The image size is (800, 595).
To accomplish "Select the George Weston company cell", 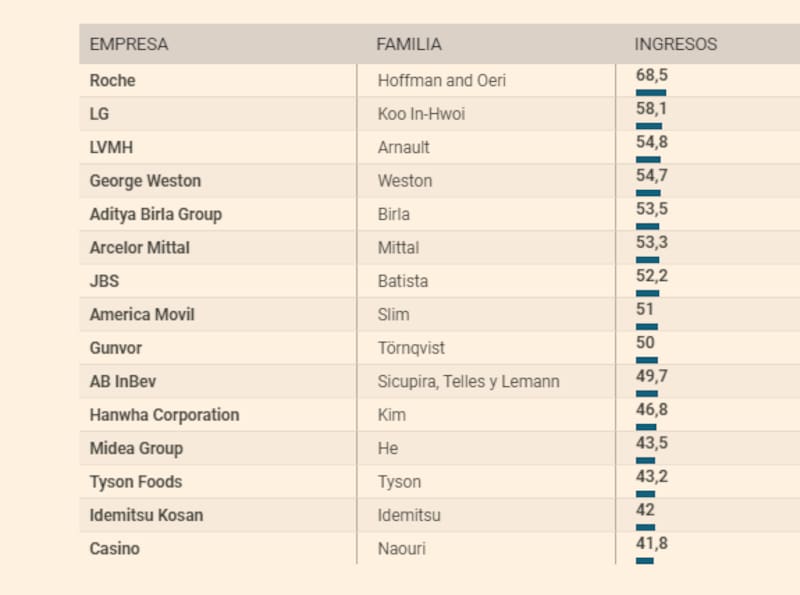I will 145,181.
